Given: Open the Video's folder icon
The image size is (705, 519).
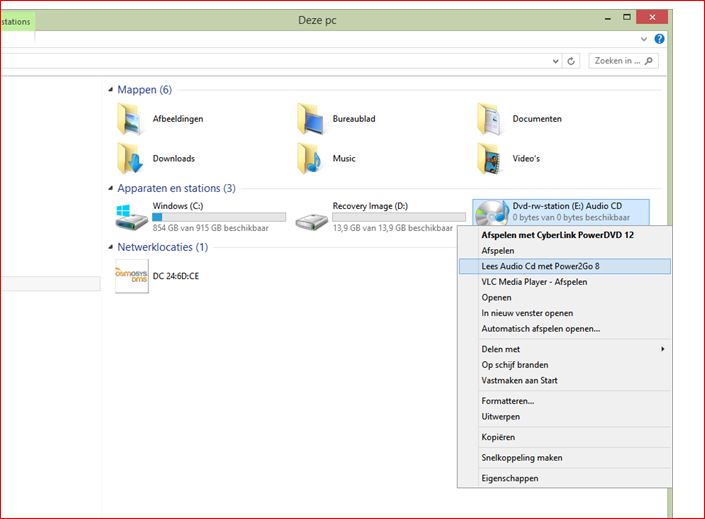Looking at the screenshot, I should point(490,158).
